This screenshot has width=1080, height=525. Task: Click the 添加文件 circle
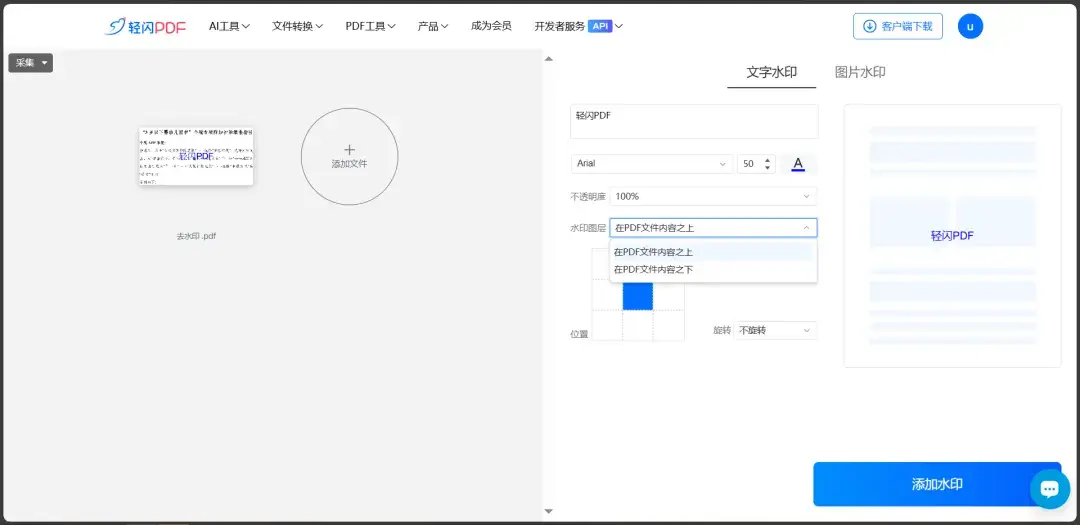point(349,156)
